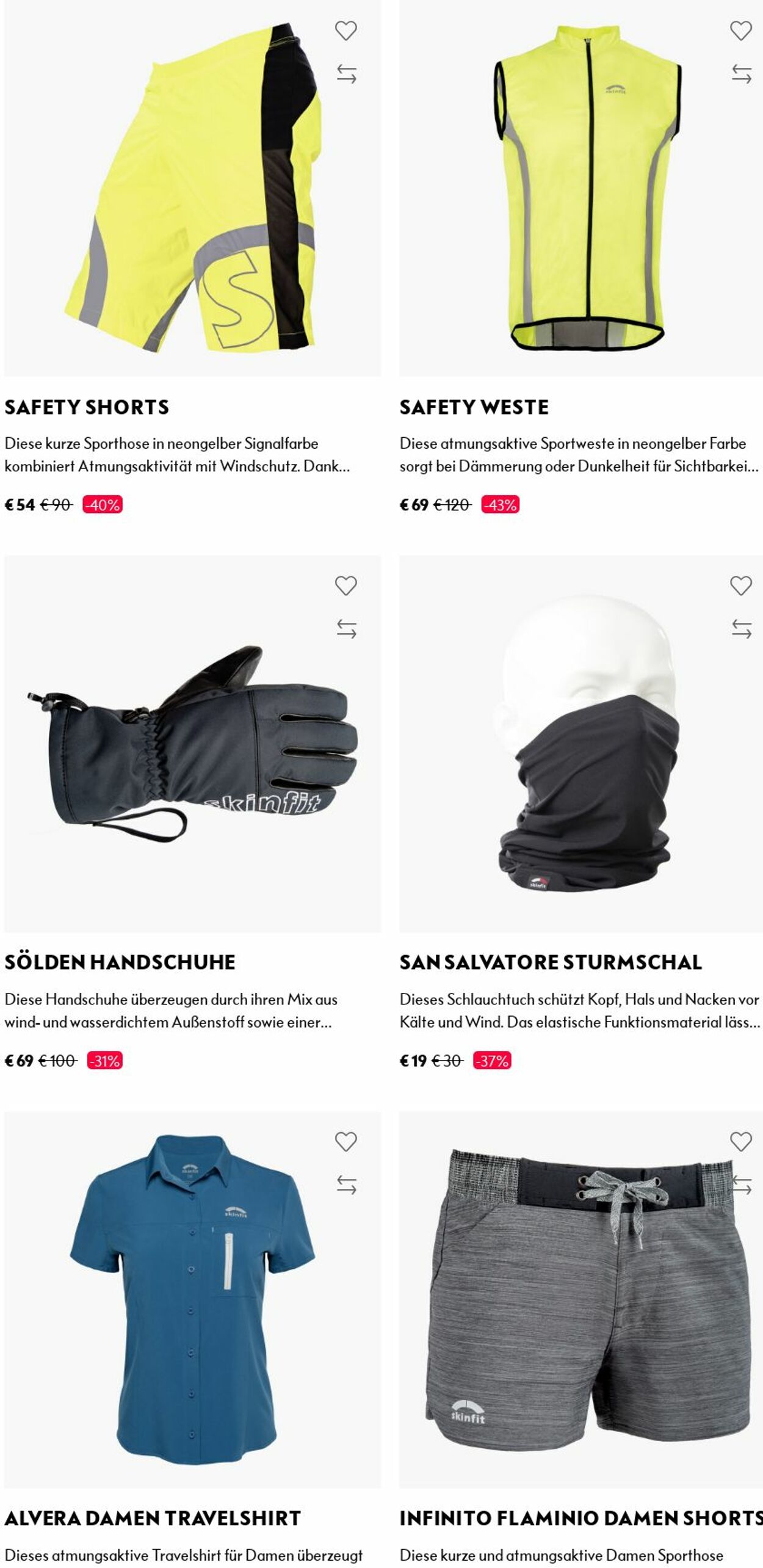Open Alvera Damen Travelshirt title link
The image size is (763, 1568).
[153, 1518]
